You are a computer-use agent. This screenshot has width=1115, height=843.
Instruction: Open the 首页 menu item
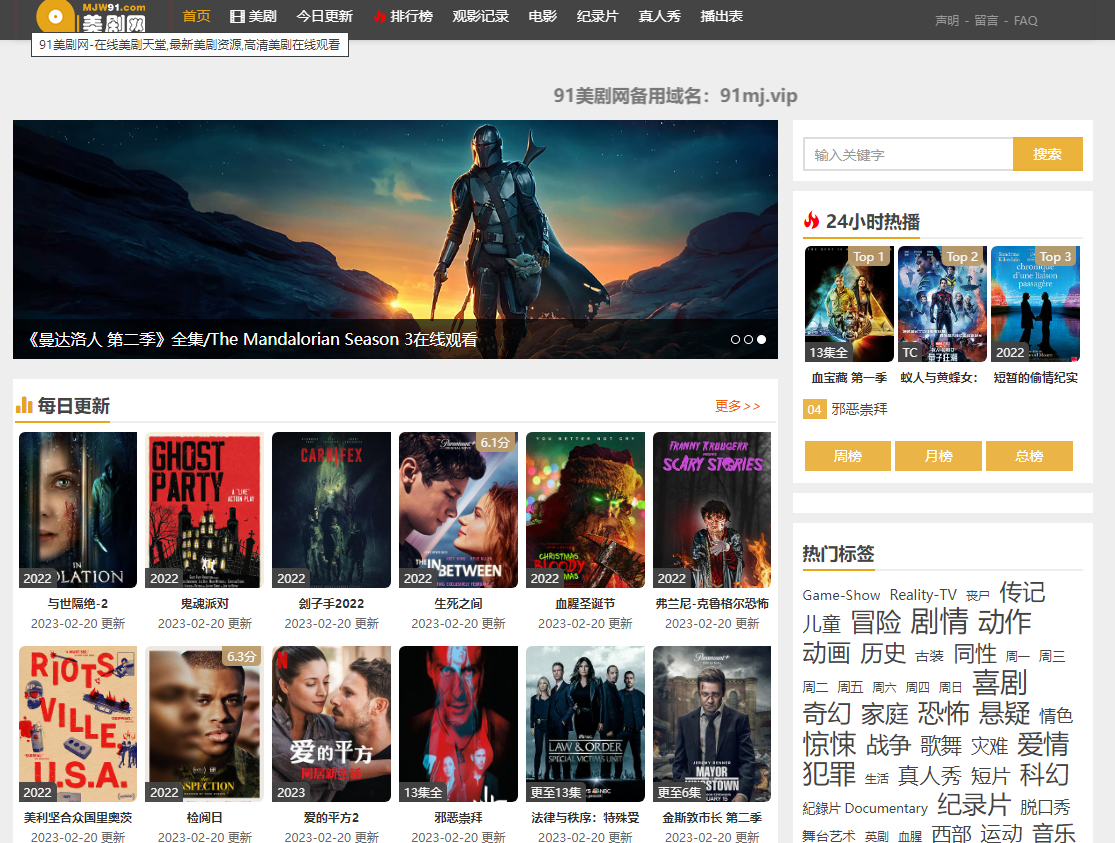(196, 16)
